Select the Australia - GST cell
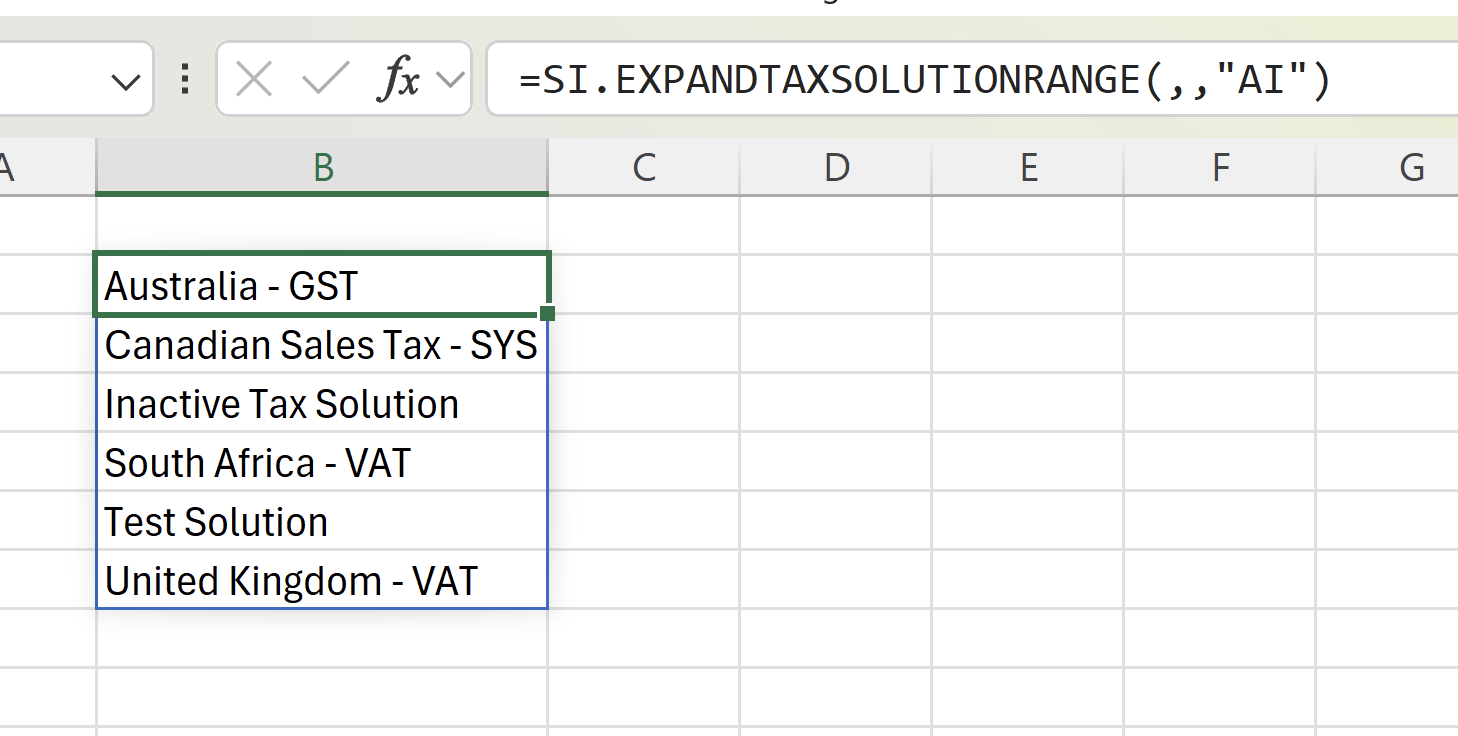 pyautogui.click(x=322, y=285)
